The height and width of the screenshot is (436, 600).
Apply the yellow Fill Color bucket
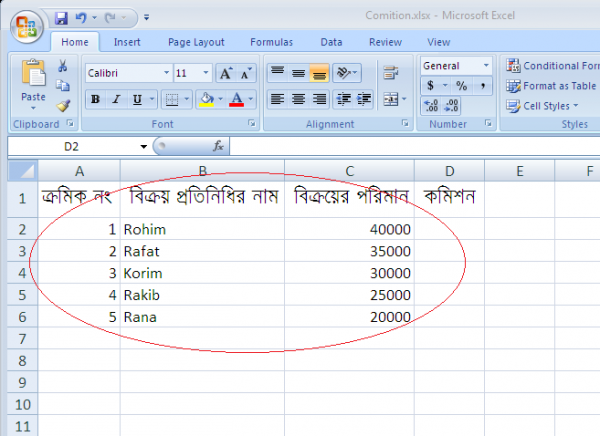(207, 100)
